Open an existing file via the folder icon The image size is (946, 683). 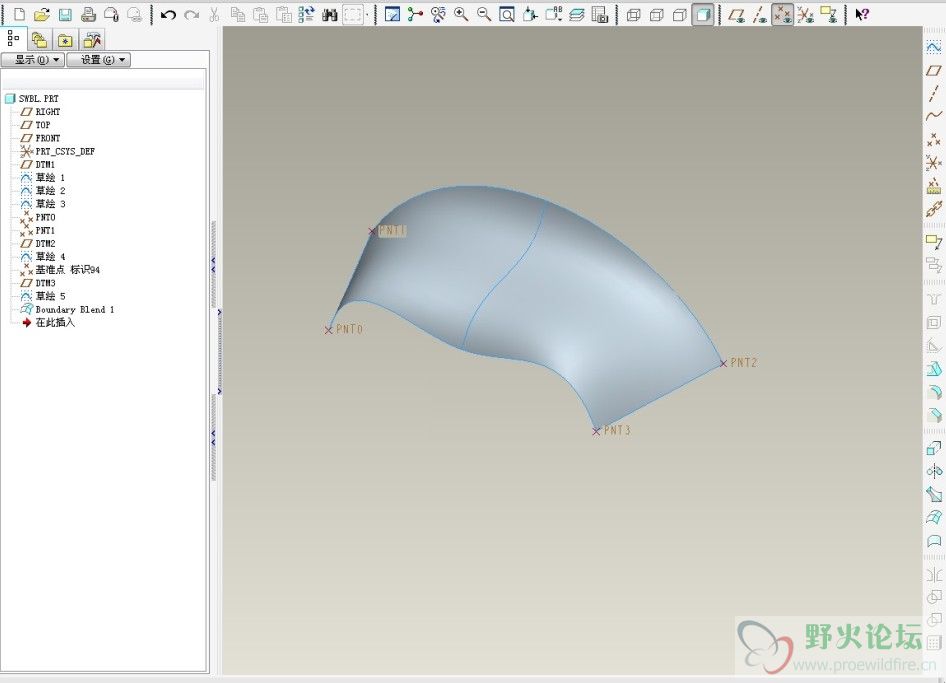(42, 14)
